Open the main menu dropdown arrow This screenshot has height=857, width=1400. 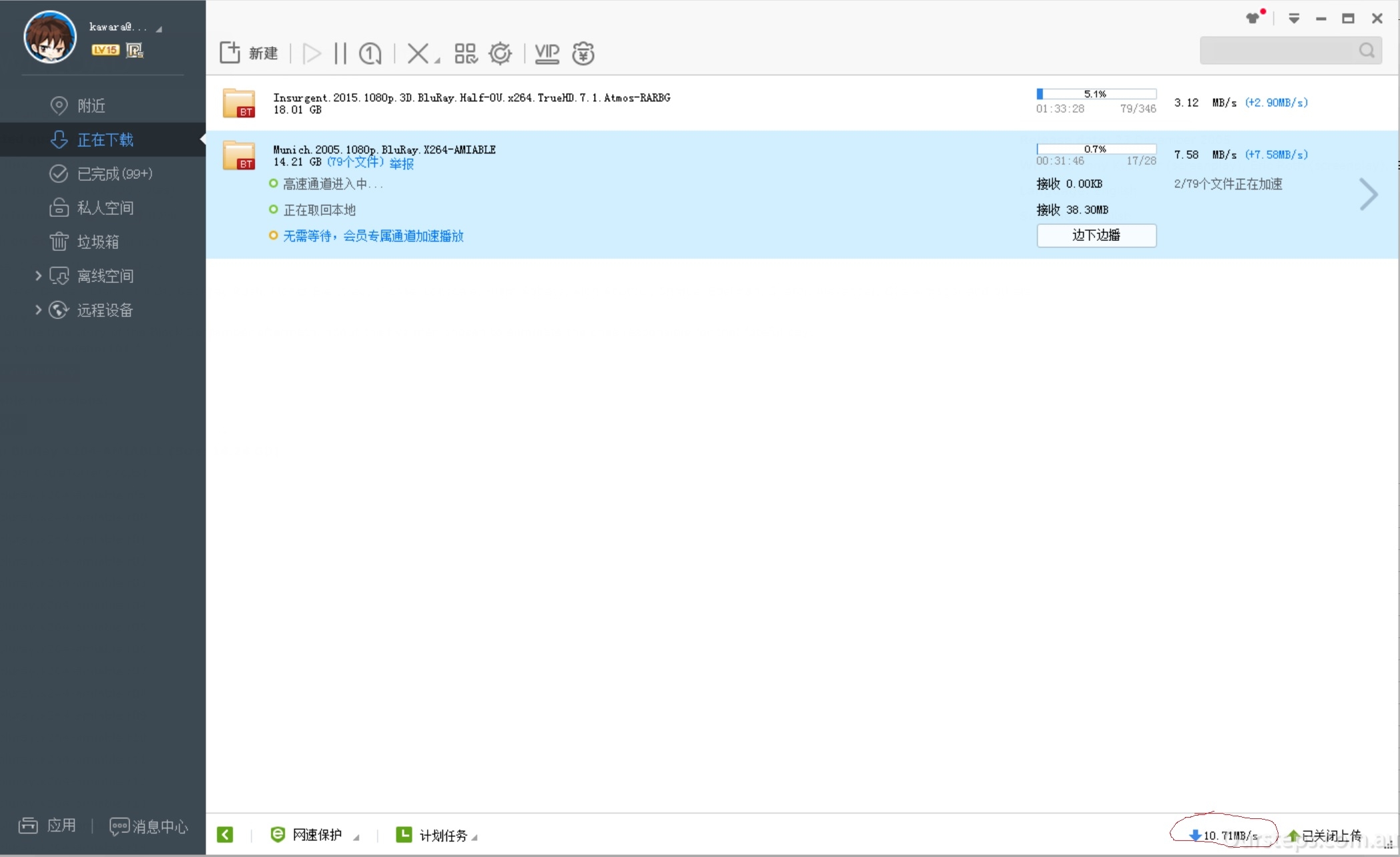pos(1294,19)
